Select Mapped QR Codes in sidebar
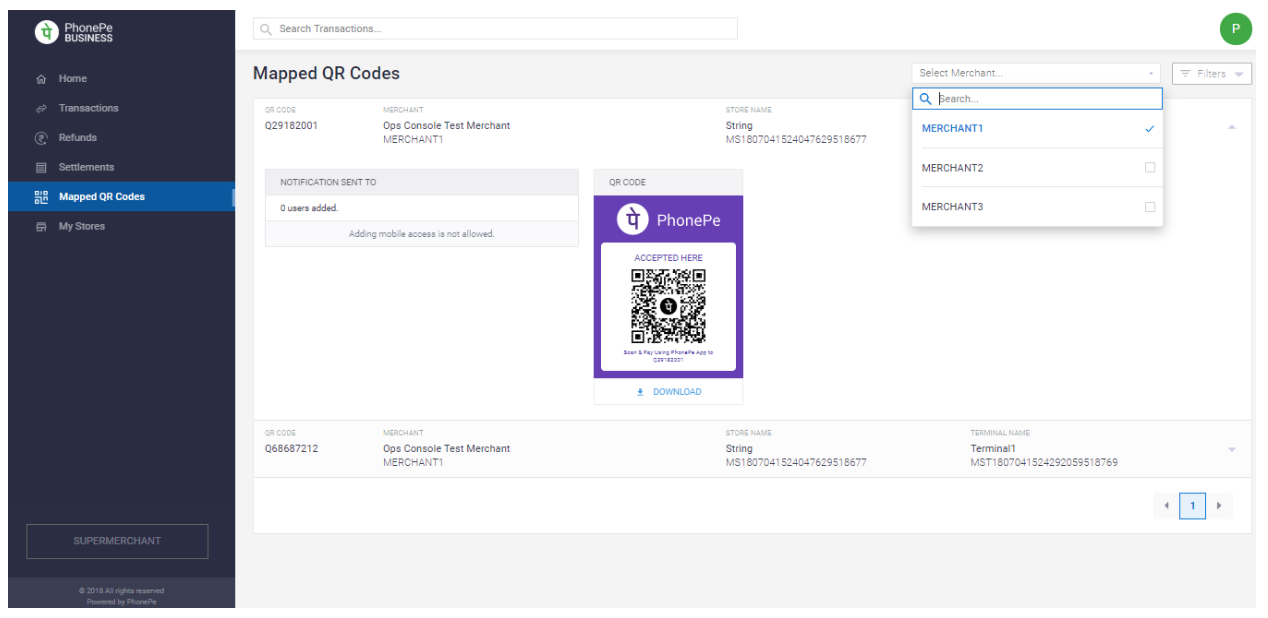 pos(122,197)
